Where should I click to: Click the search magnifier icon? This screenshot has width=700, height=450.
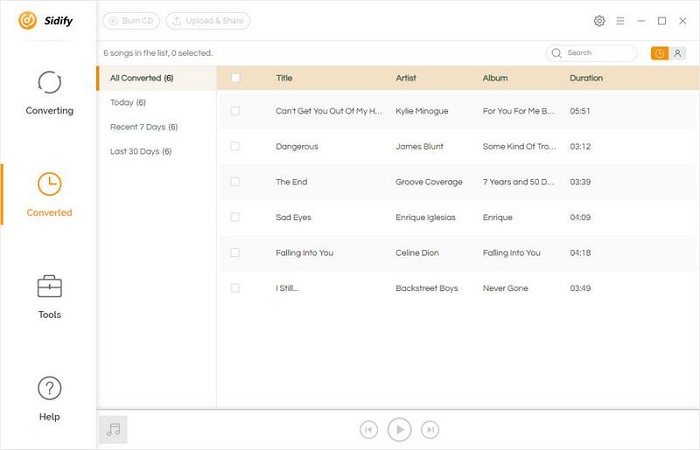tap(556, 53)
